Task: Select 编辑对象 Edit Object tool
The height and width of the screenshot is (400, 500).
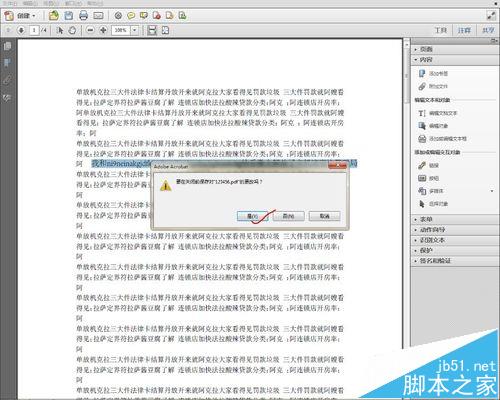Action: point(433,126)
